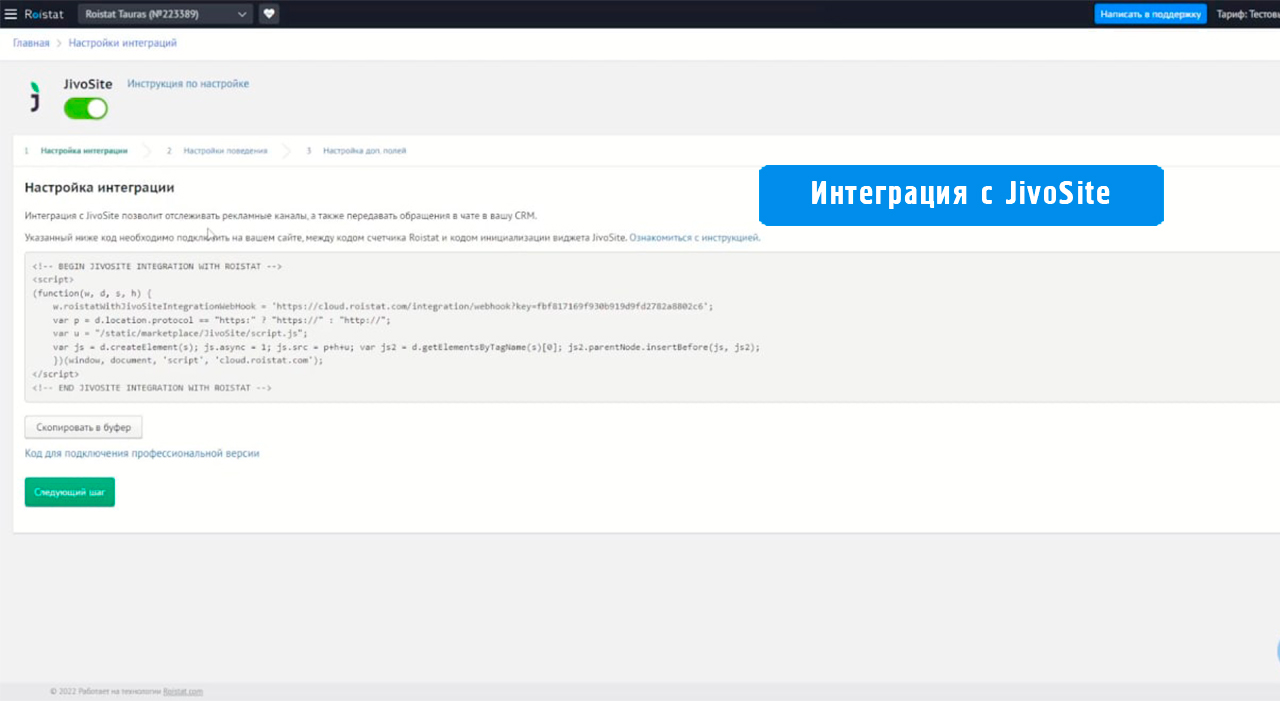Open Инструкция по настройке link
This screenshot has width=1280, height=701.
coord(188,84)
